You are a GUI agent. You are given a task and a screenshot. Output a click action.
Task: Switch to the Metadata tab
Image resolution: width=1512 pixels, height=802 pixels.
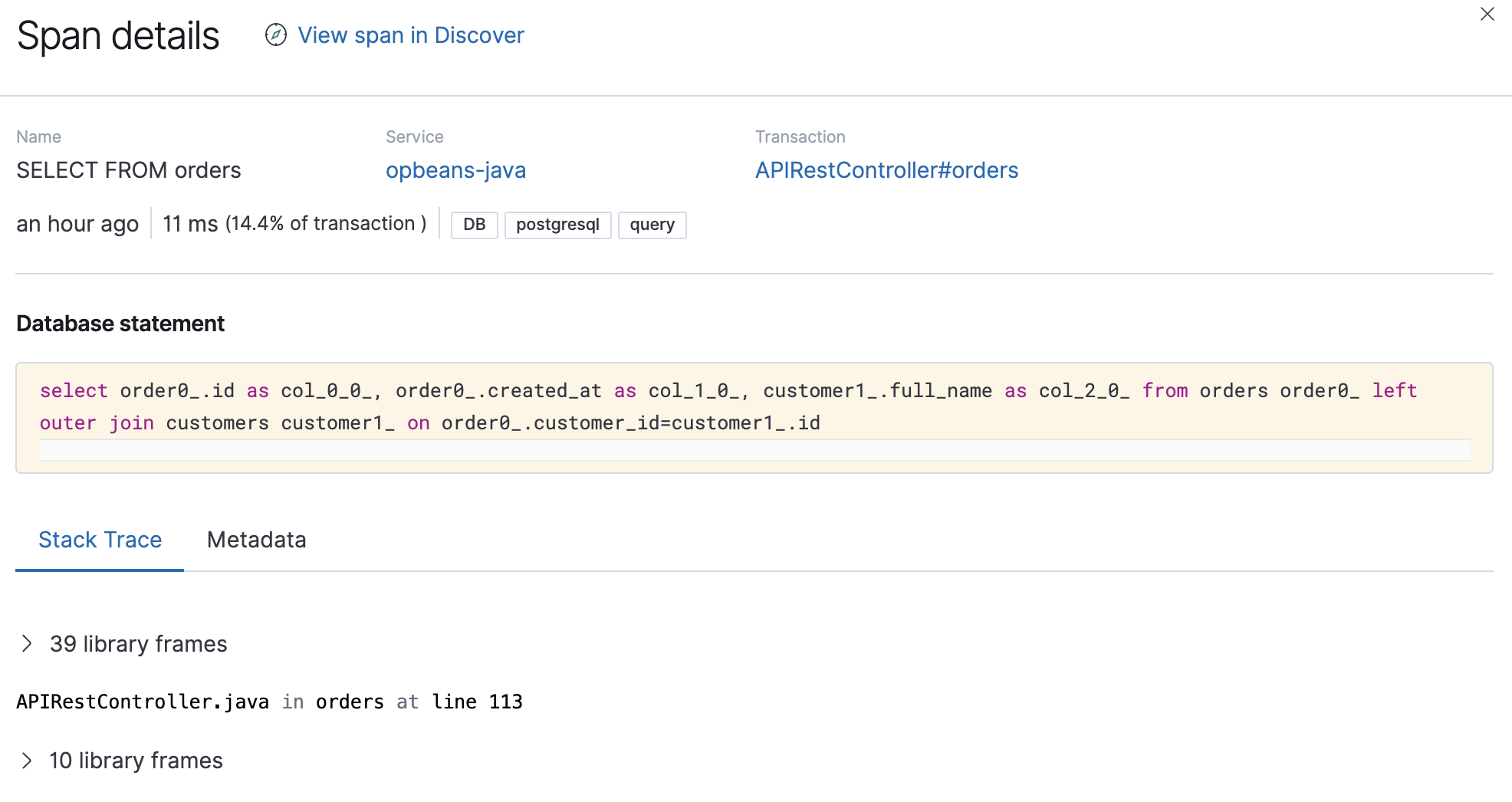coord(256,540)
